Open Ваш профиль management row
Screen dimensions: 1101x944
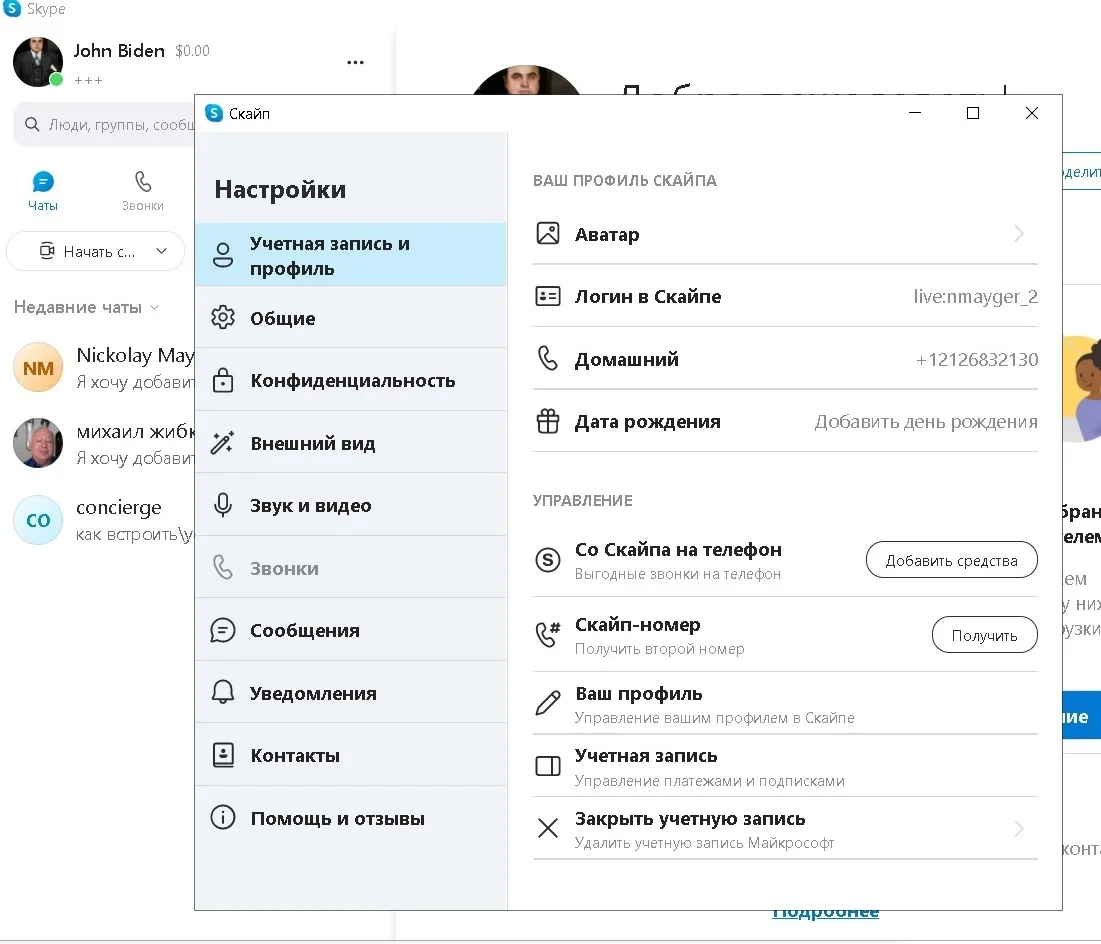tap(785, 704)
